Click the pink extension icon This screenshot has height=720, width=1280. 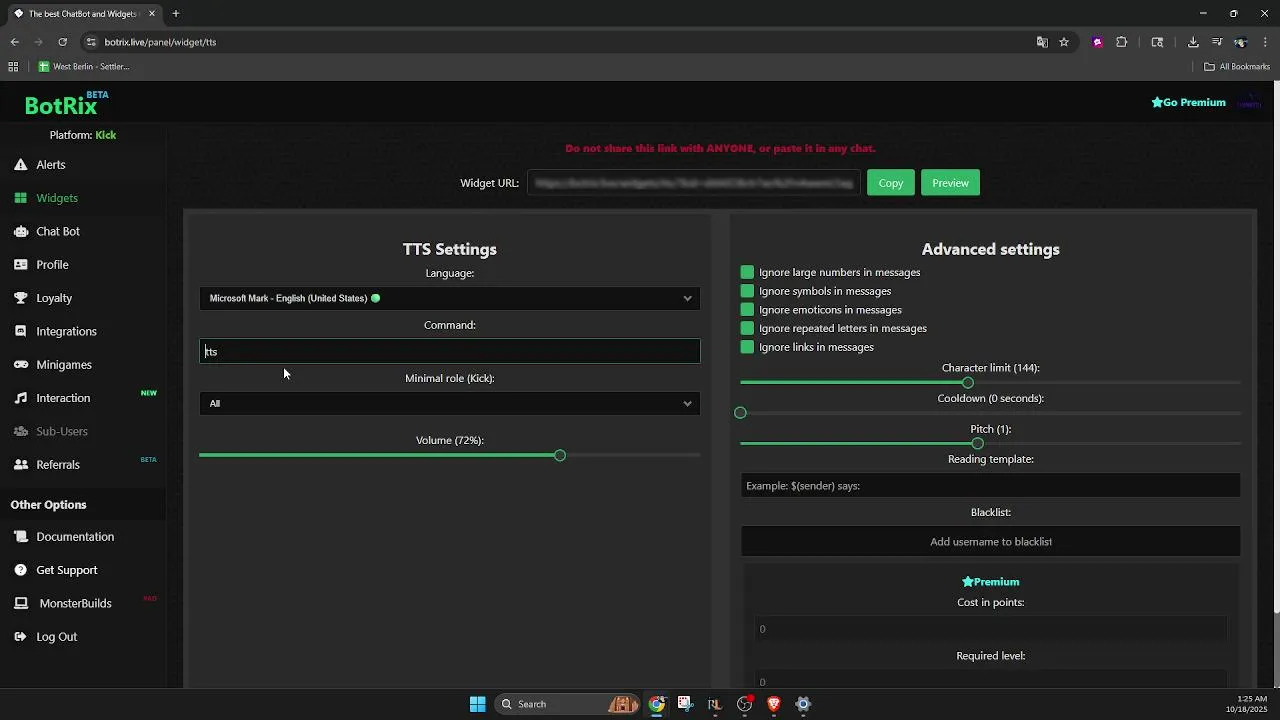pos(1098,42)
